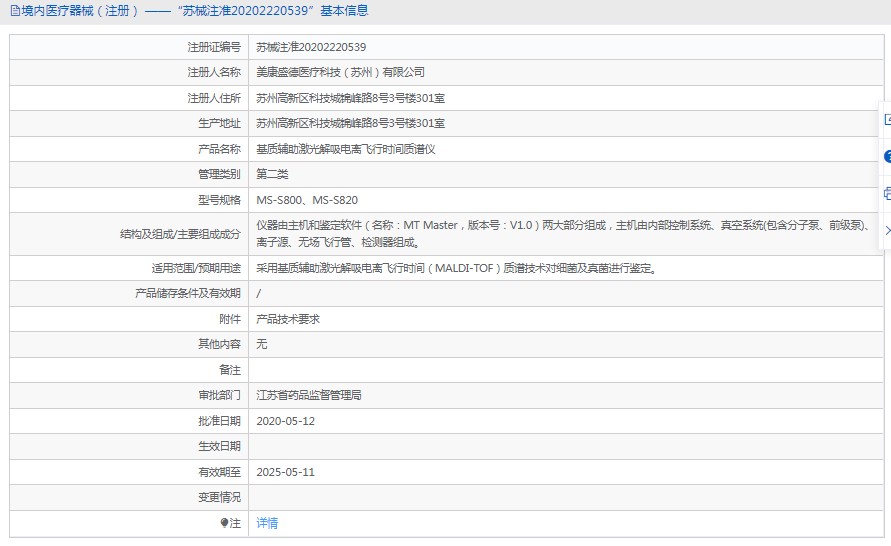Screen dimensions: 891x546
Task: Click the 注册证编号 row label
Action: coord(214,47)
